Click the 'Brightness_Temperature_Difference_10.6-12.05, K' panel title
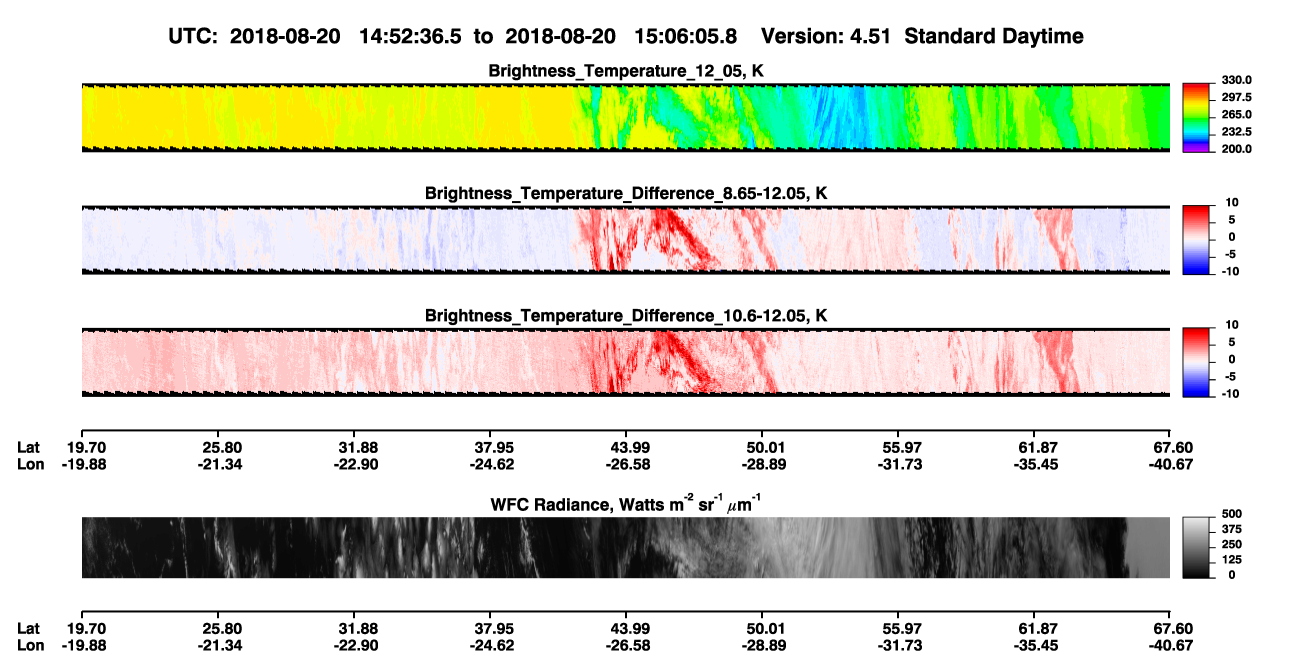The image size is (1300, 667). click(x=626, y=315)
